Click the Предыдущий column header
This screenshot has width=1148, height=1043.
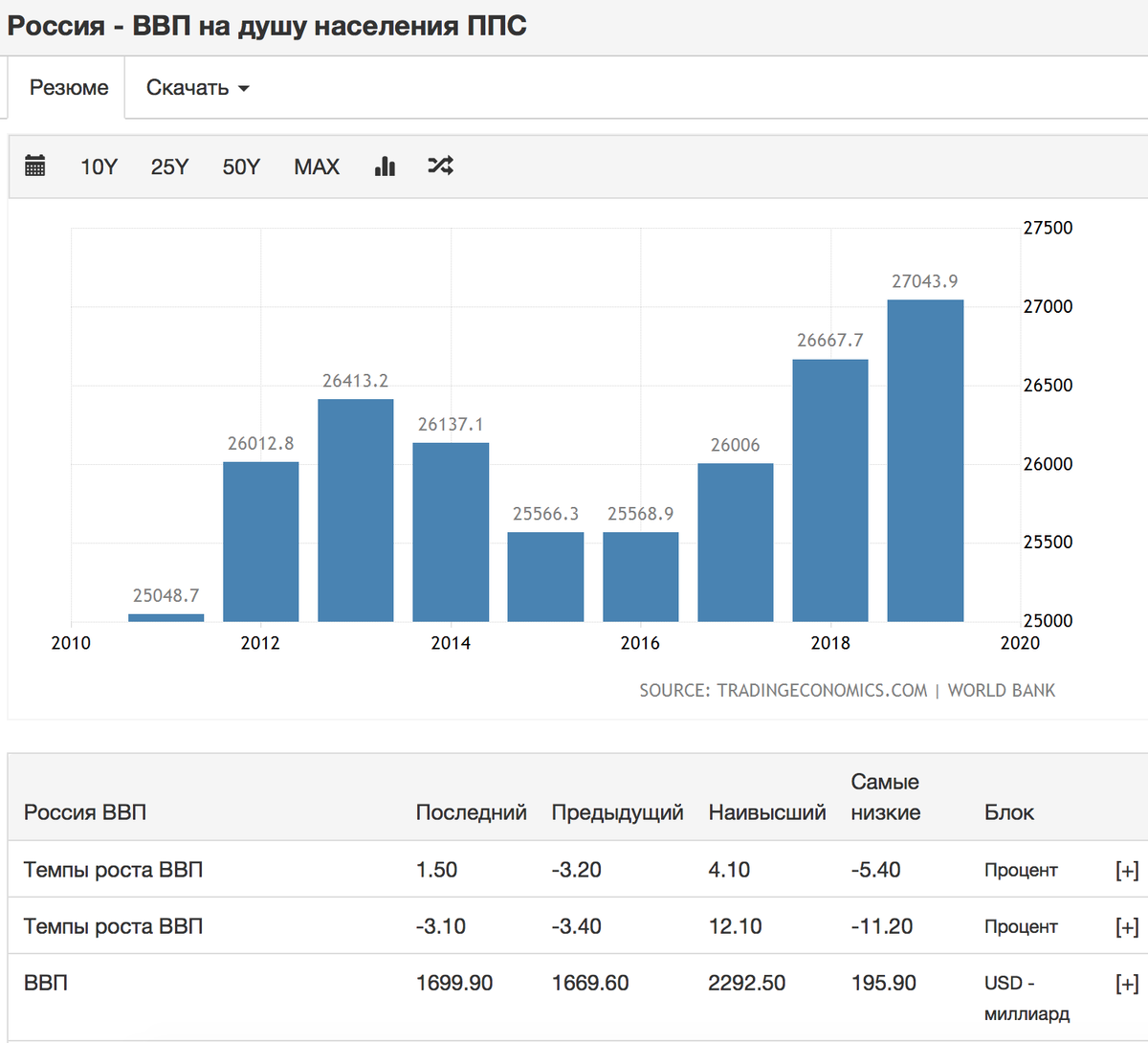coord(618,812)
